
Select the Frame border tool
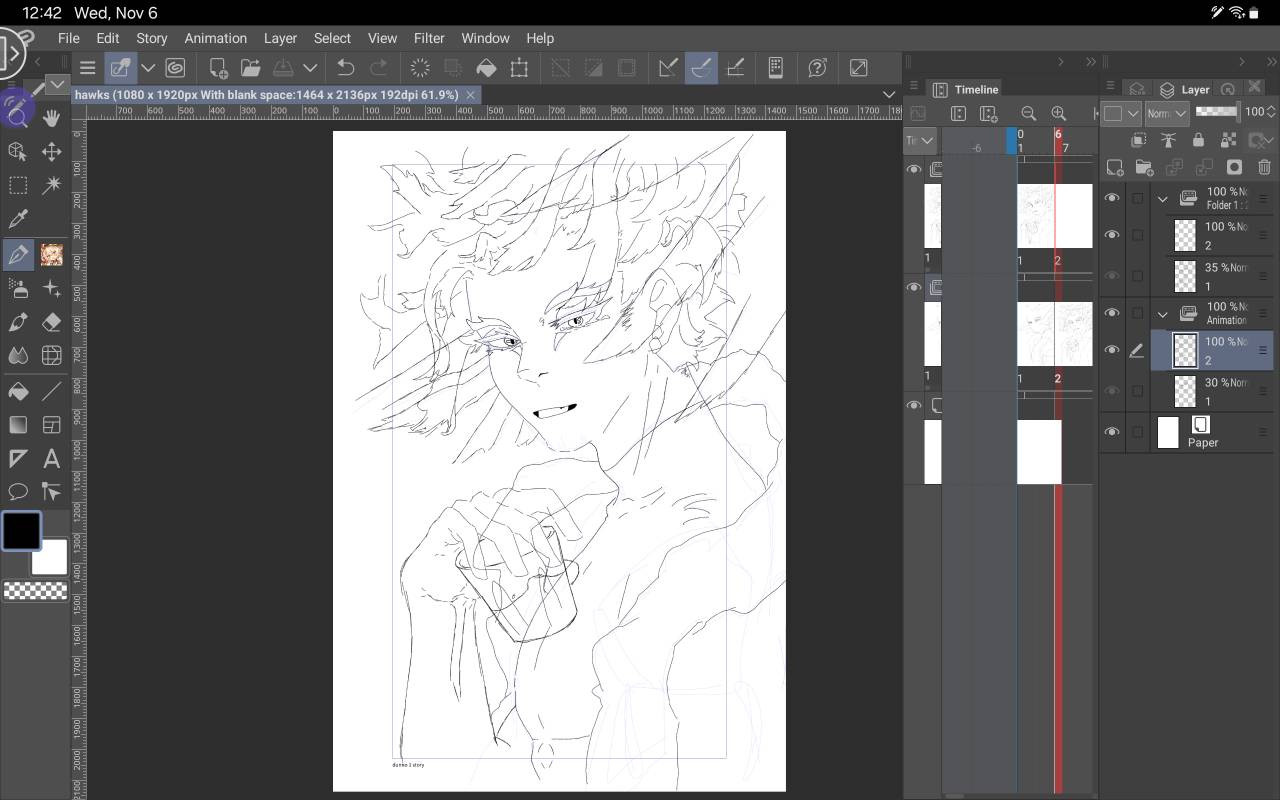point(51,425)
